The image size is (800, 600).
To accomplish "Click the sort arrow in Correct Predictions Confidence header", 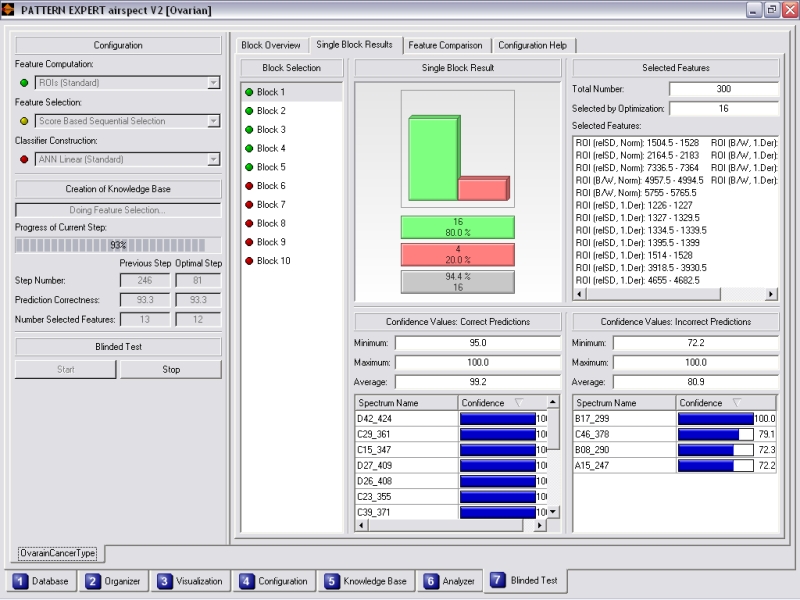I will click(x=518, y=402).
